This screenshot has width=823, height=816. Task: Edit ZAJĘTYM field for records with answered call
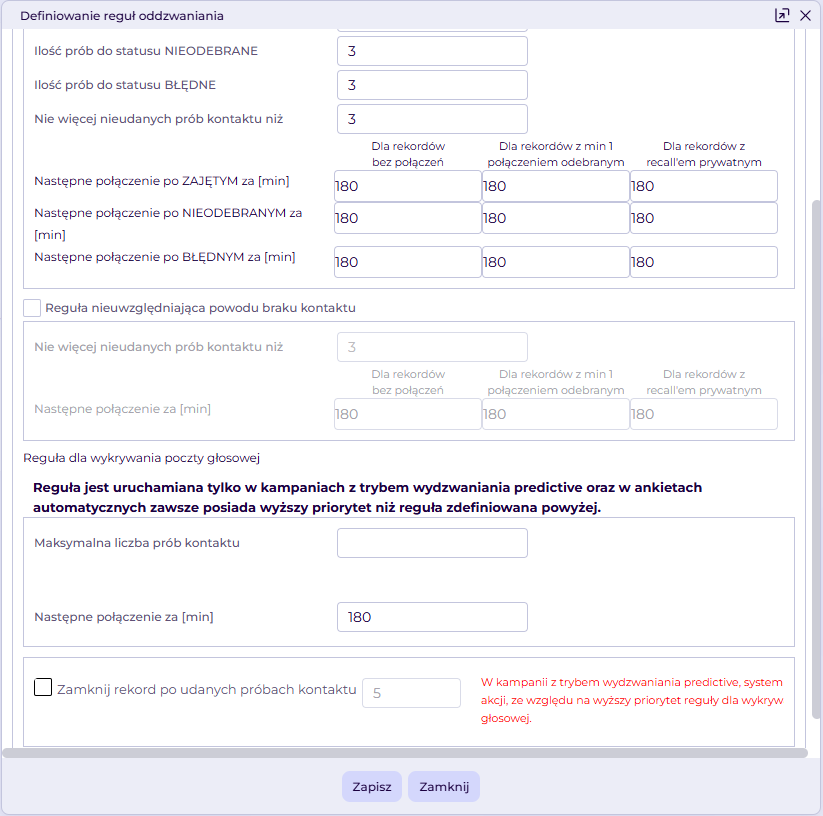click(556, 186)
